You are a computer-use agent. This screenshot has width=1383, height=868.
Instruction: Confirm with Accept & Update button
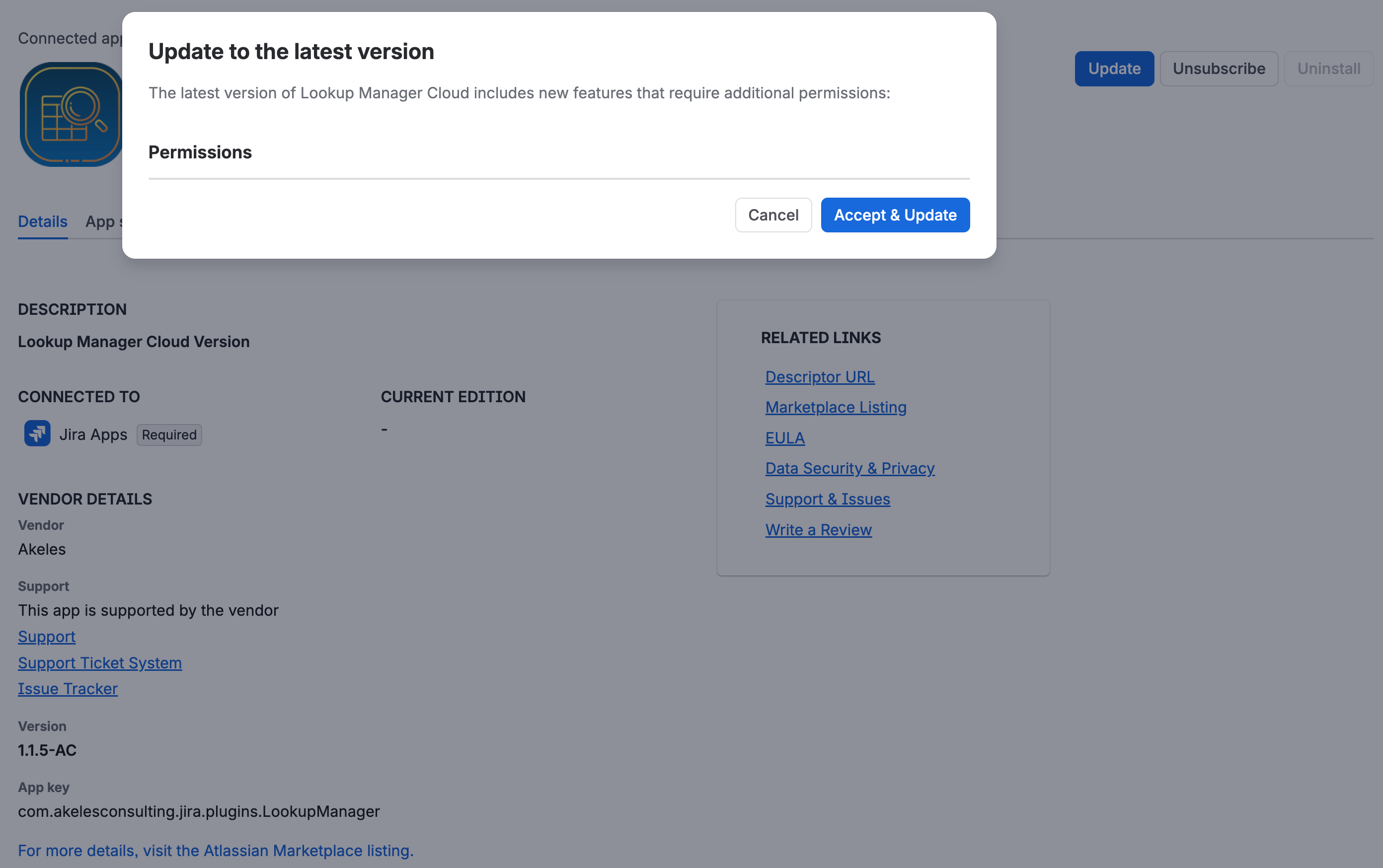(895, 216)
